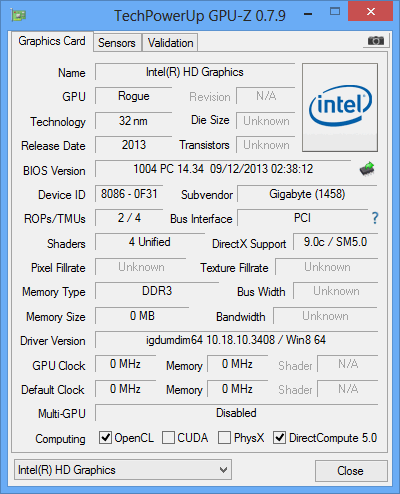Click the Bandwidth Unknown field
Image resolution: width=400 pixels, height=494 pixels.
tap(326, 316)
